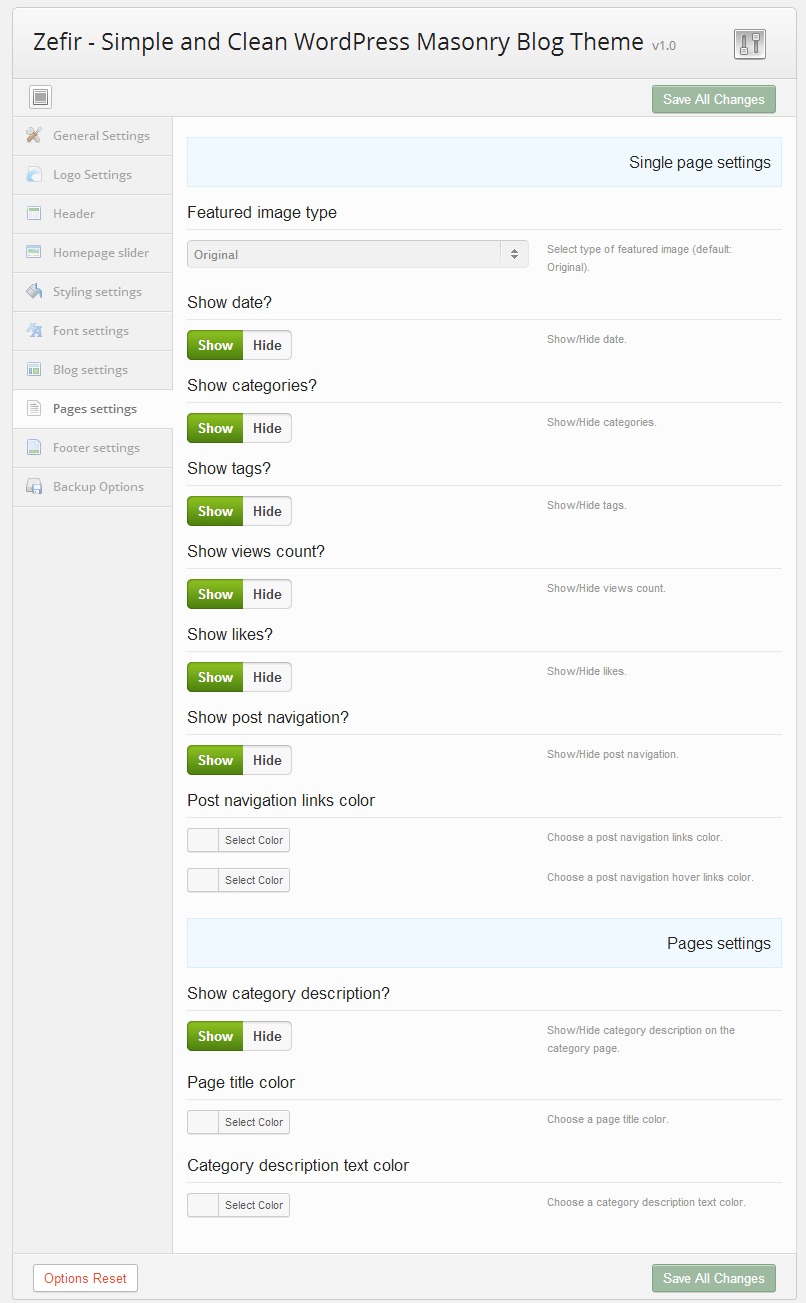Hide the date on single pages
Viewport: 806px width, 1303px height.
click(x=267, y=345)
